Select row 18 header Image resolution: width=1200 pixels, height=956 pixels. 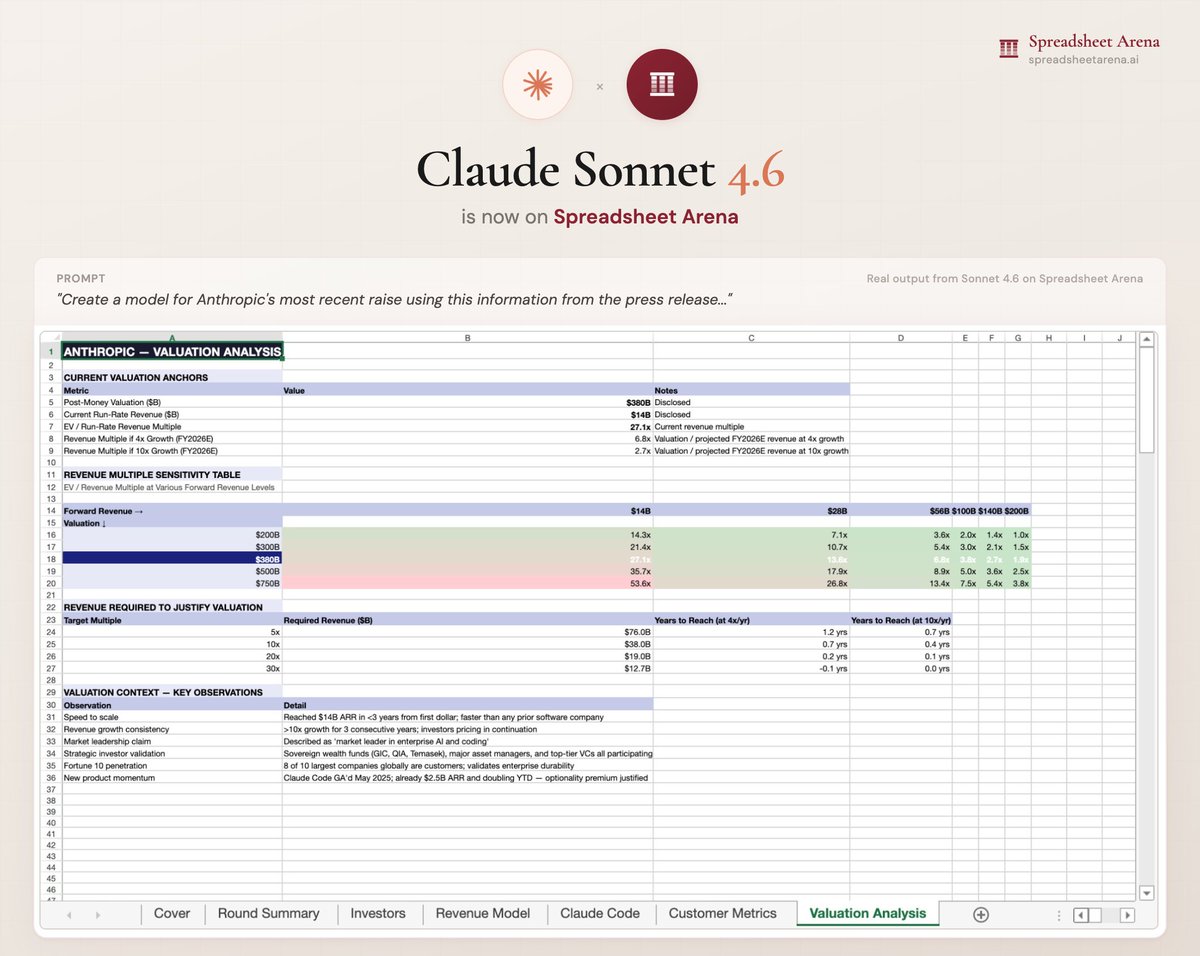(x=50, y=559)
